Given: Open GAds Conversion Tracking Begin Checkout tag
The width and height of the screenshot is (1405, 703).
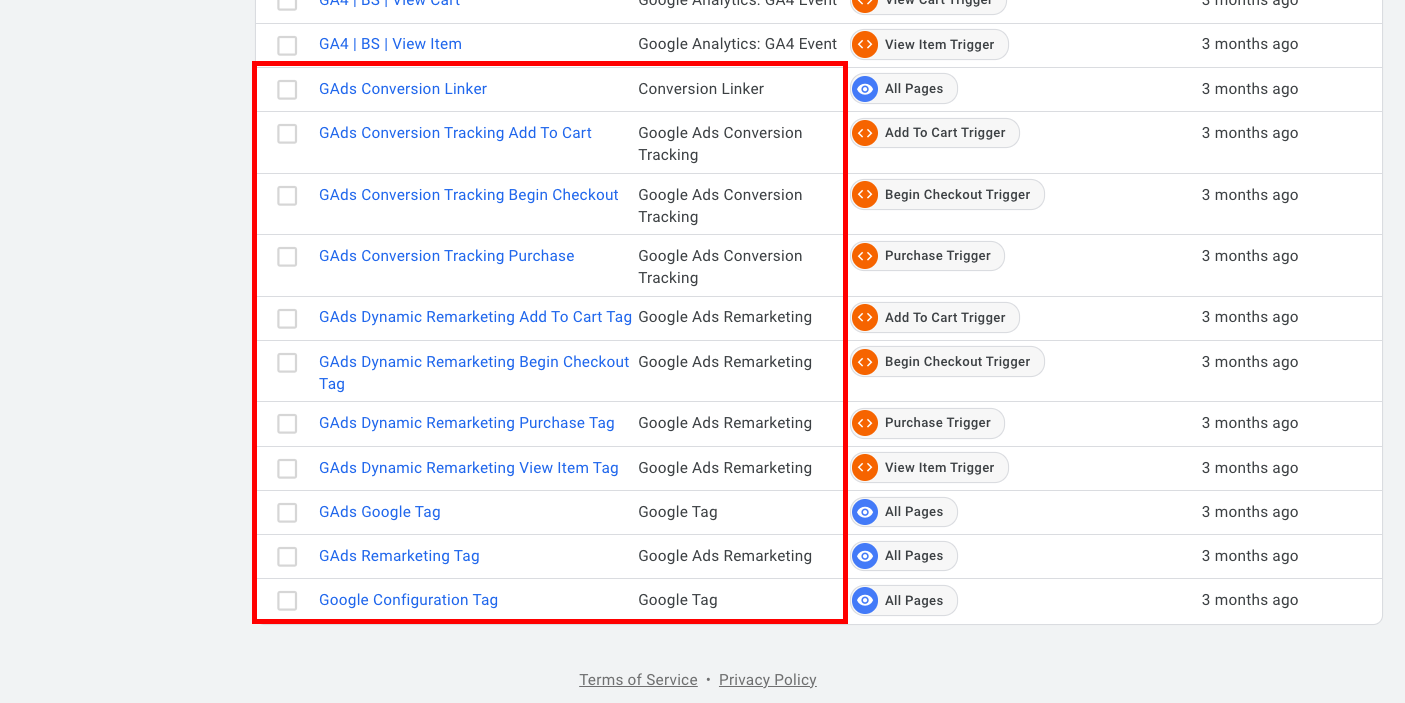Looking at the screenshot, I should point(469,195).
